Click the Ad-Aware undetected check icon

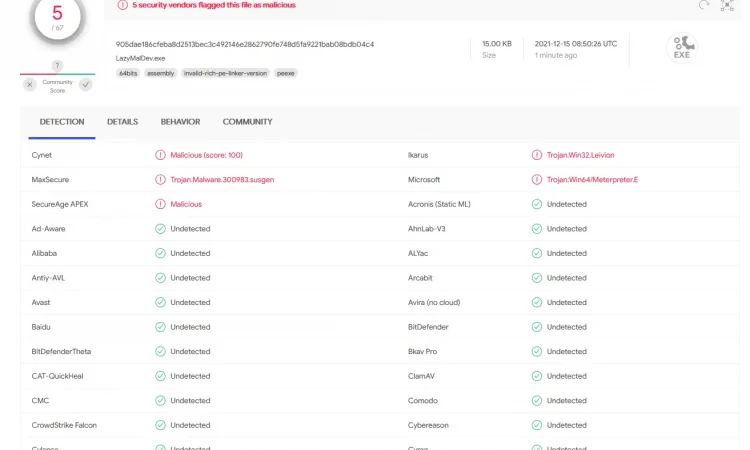pyautogui.click(x=160, y=229)
